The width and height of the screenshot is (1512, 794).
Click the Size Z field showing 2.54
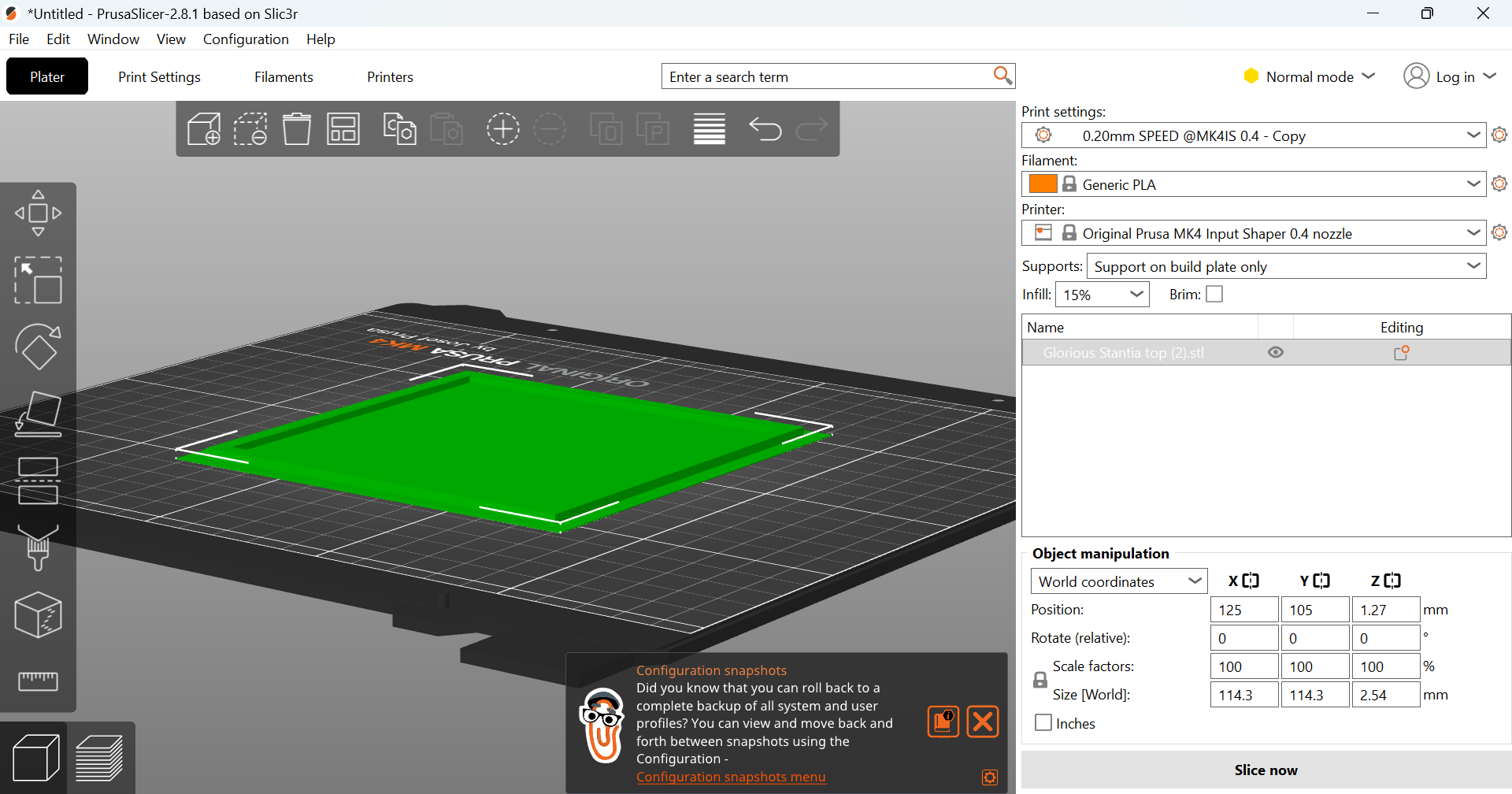pos(1386,695)
